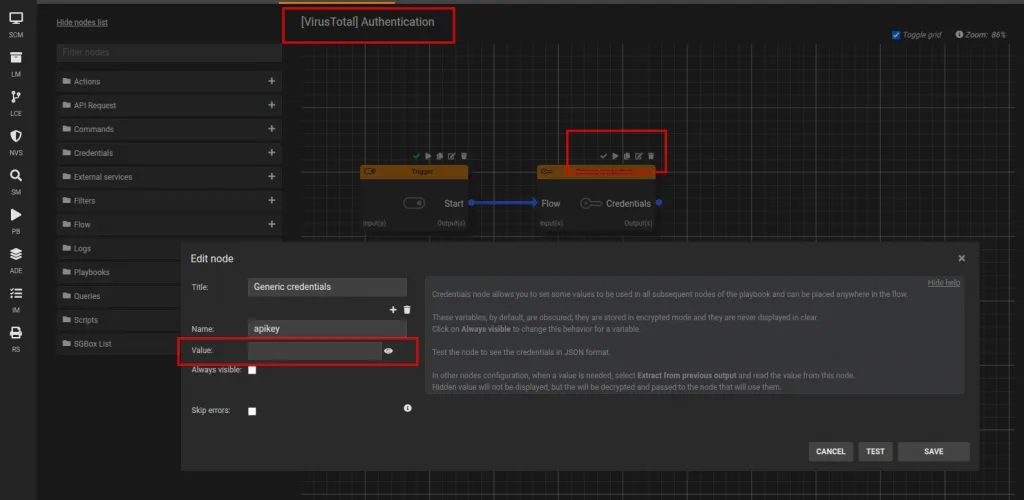Click the 'Flow' input label on credentials node
This screenshot has width=1024, height=500.
tap(551, 204)
